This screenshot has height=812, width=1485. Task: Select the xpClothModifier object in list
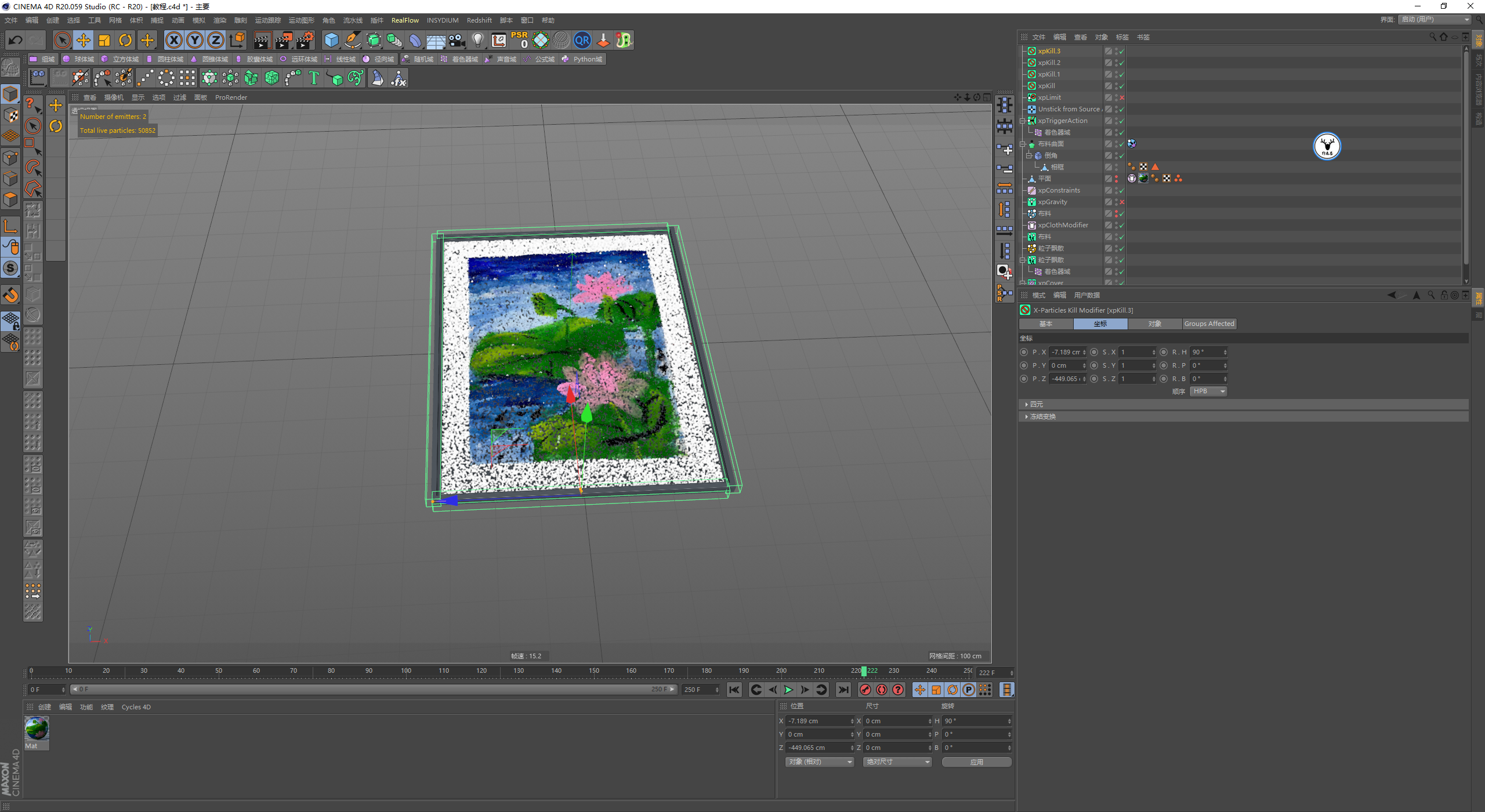click(x=1063, y=225)
